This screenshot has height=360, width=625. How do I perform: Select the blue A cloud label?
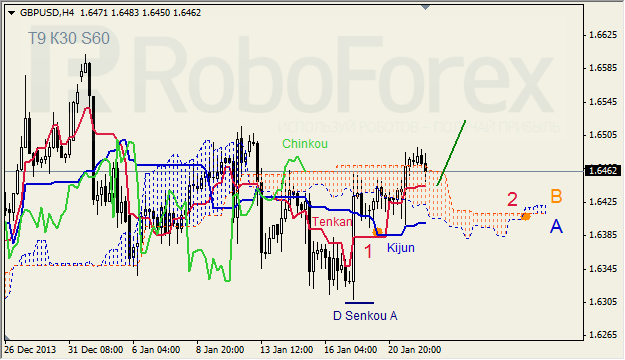coord(556,226)
